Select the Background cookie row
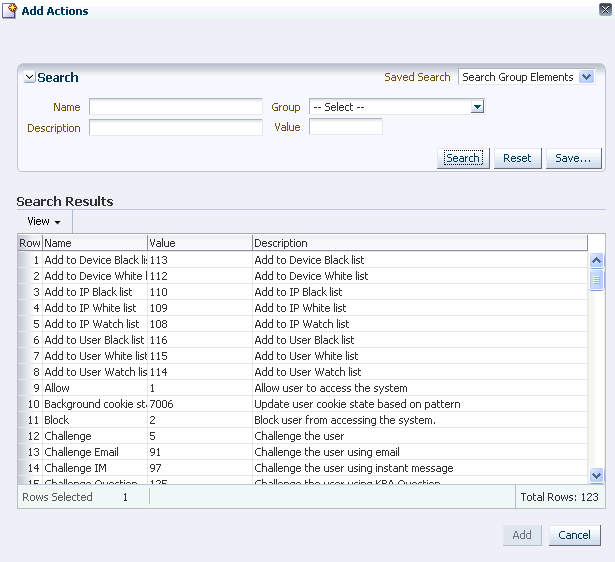This screenshot has height=562, width=615. [x=302, y=404]
